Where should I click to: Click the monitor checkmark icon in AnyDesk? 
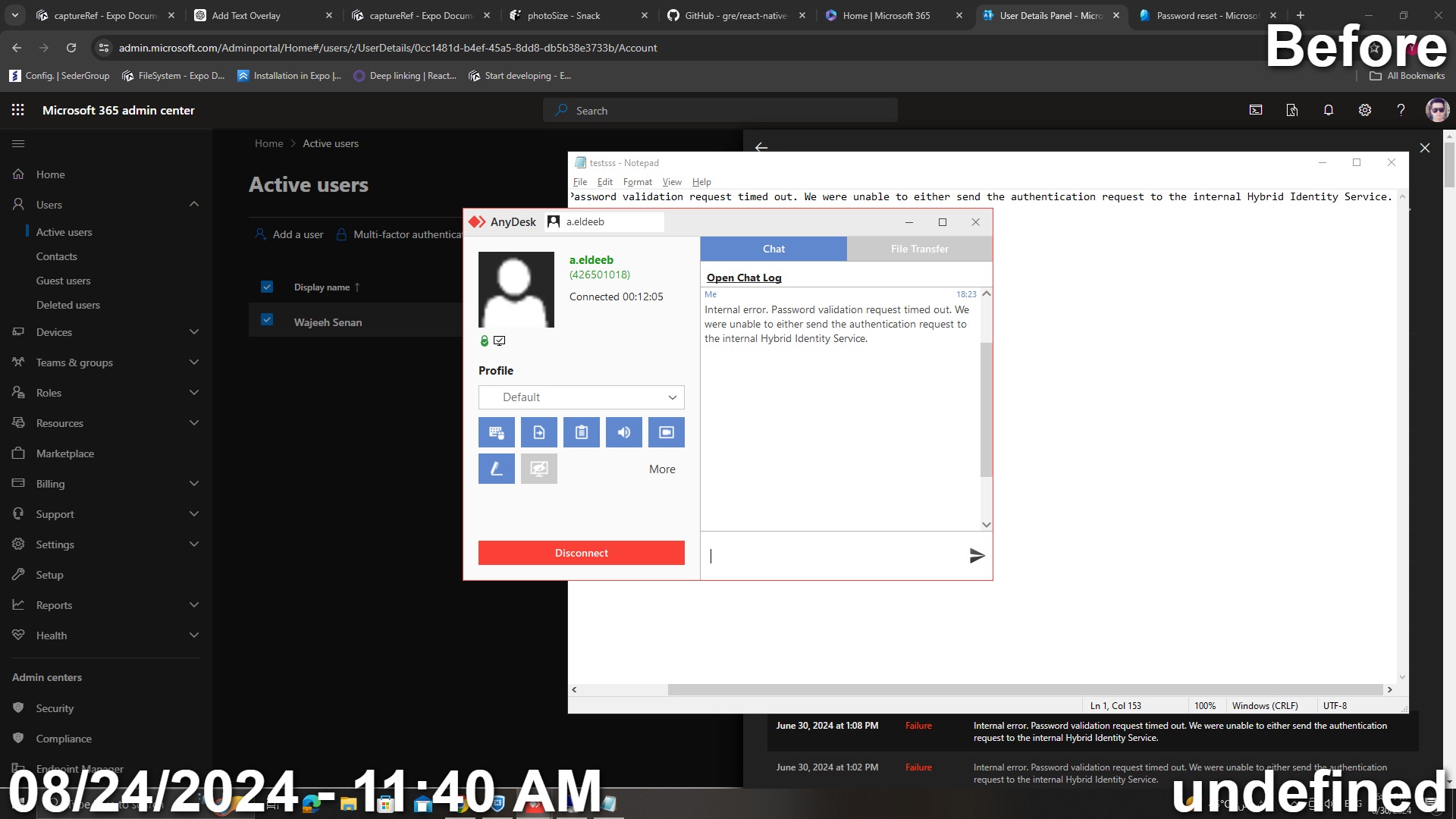[x=500, y=341]
